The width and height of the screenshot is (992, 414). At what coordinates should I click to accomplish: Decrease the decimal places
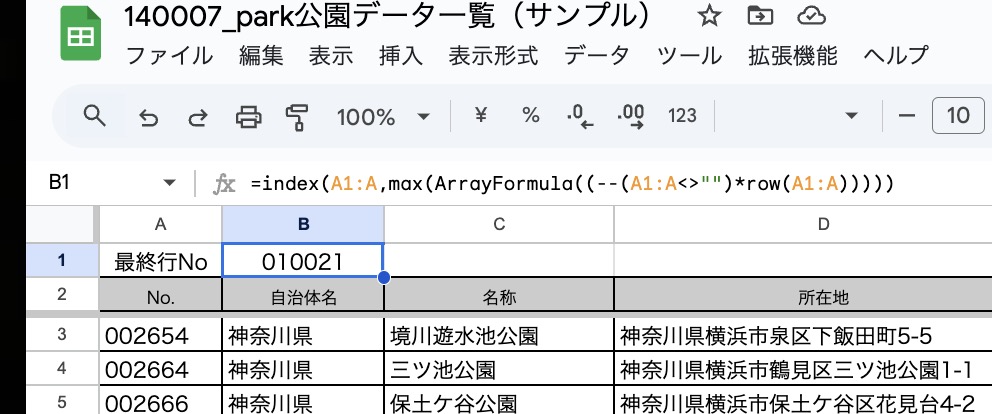(x=580, y=116)
